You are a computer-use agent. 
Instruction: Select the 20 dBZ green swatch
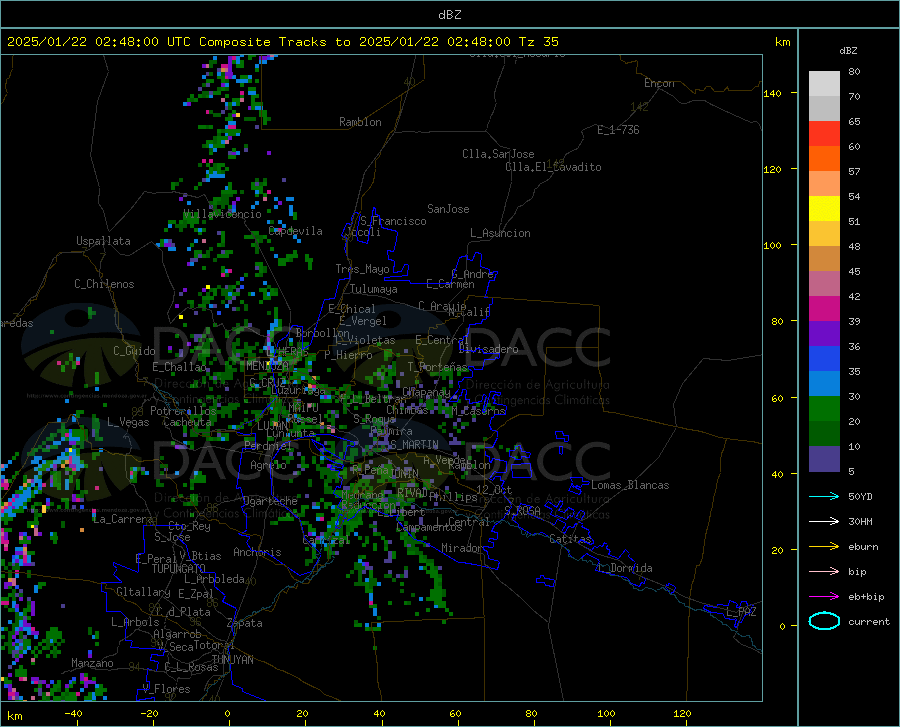pyautogui.click(x=824, y=433)
